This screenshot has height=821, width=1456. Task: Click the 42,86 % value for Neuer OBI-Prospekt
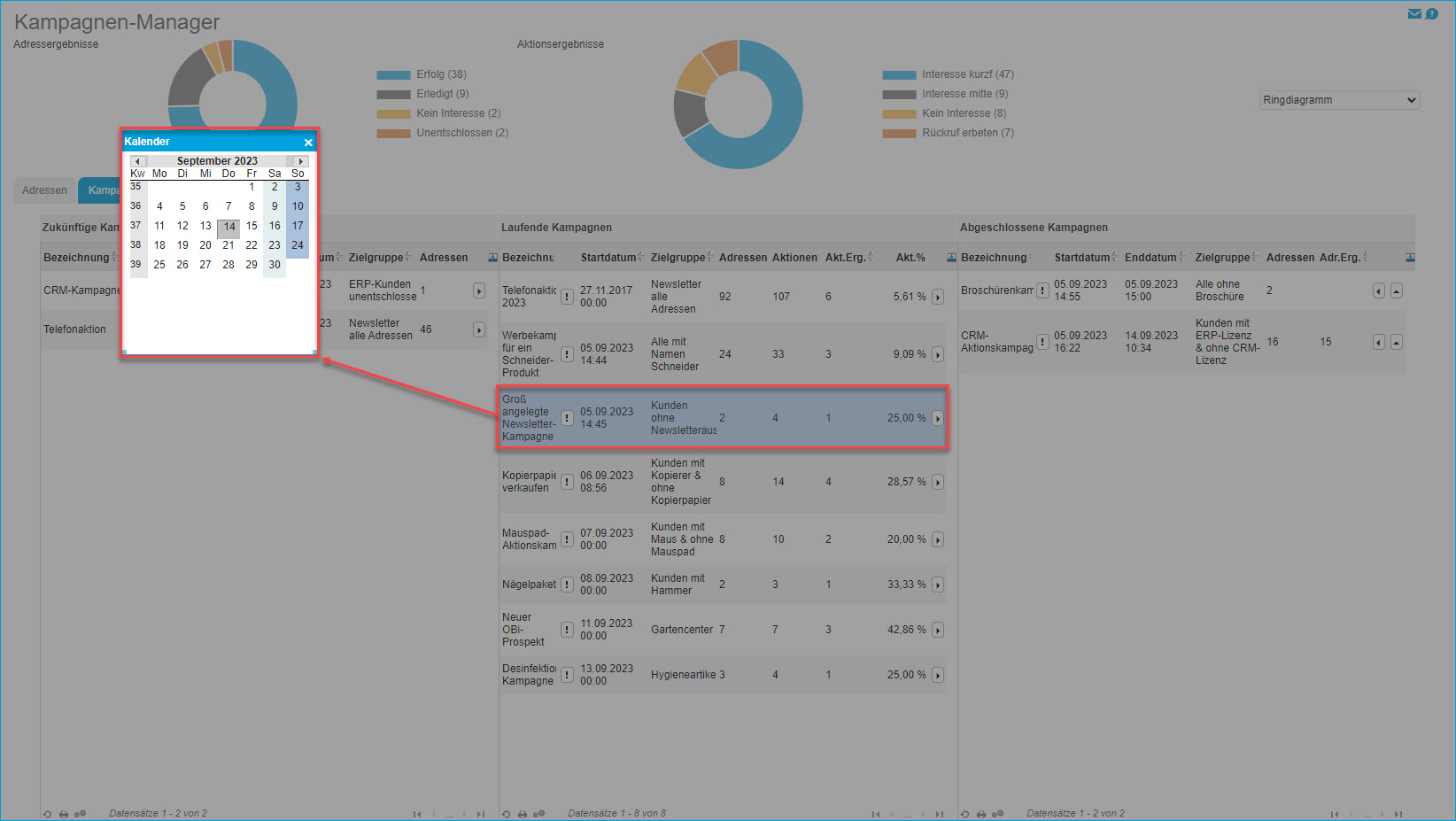click(x=906, y=630)
